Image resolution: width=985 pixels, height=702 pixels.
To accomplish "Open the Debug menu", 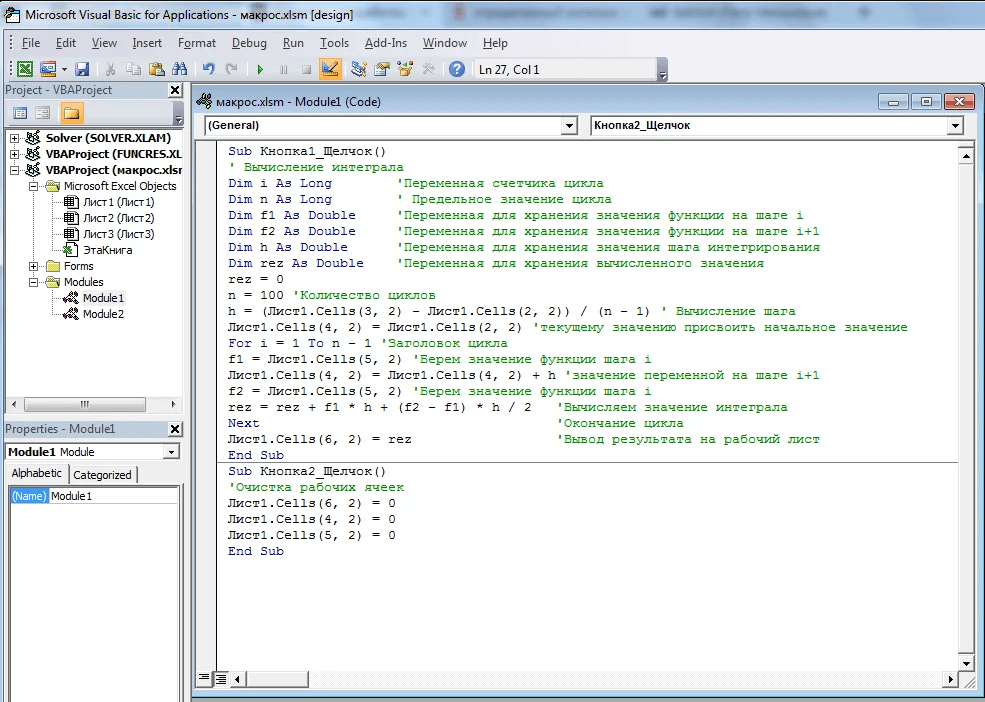I will [x=249, y=43].
